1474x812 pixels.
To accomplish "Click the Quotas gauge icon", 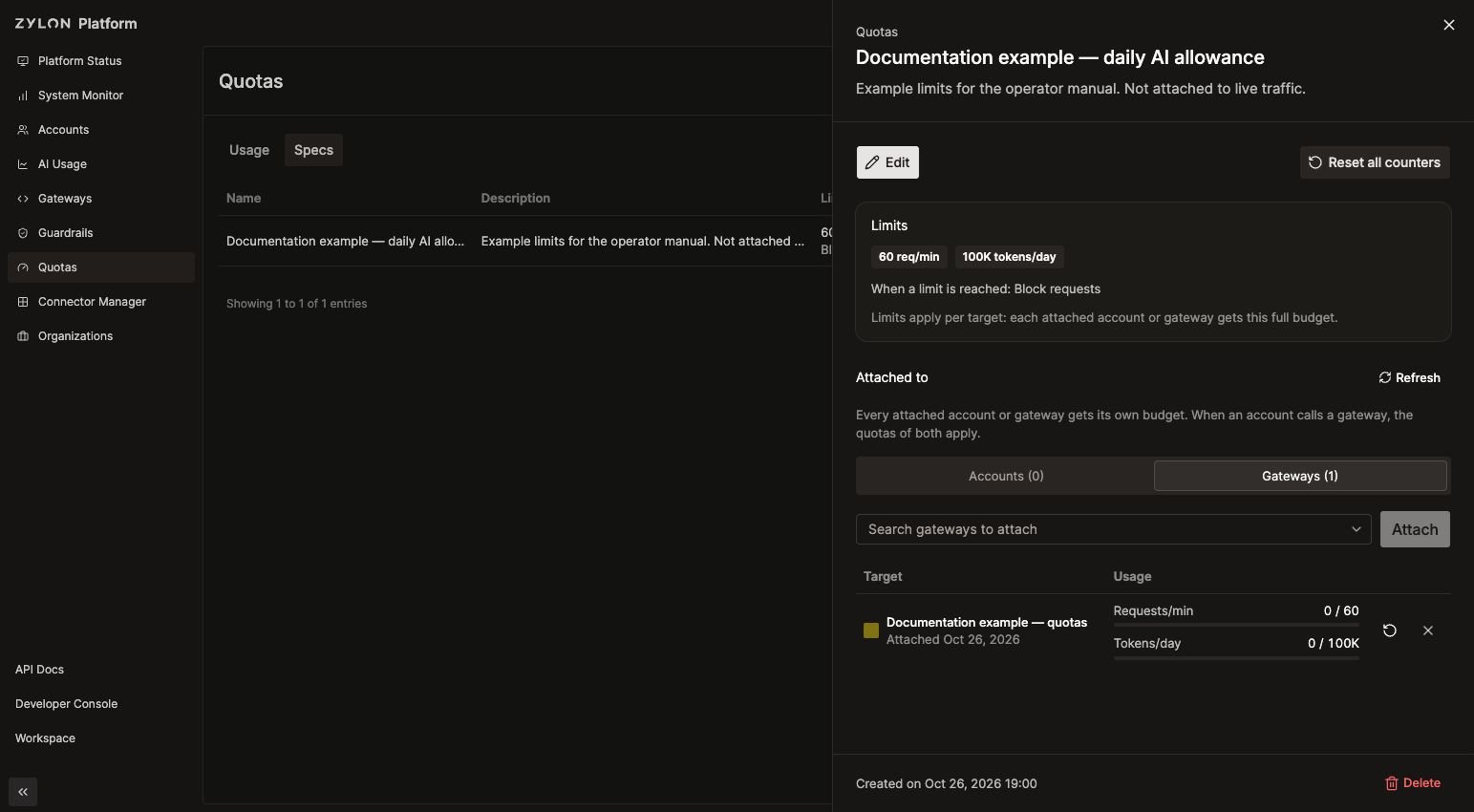I will click(23, 267).
